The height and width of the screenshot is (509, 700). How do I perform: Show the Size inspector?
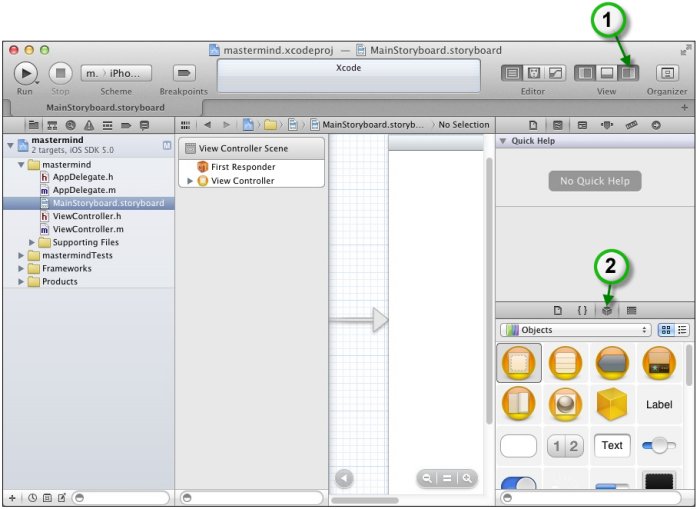631,125
